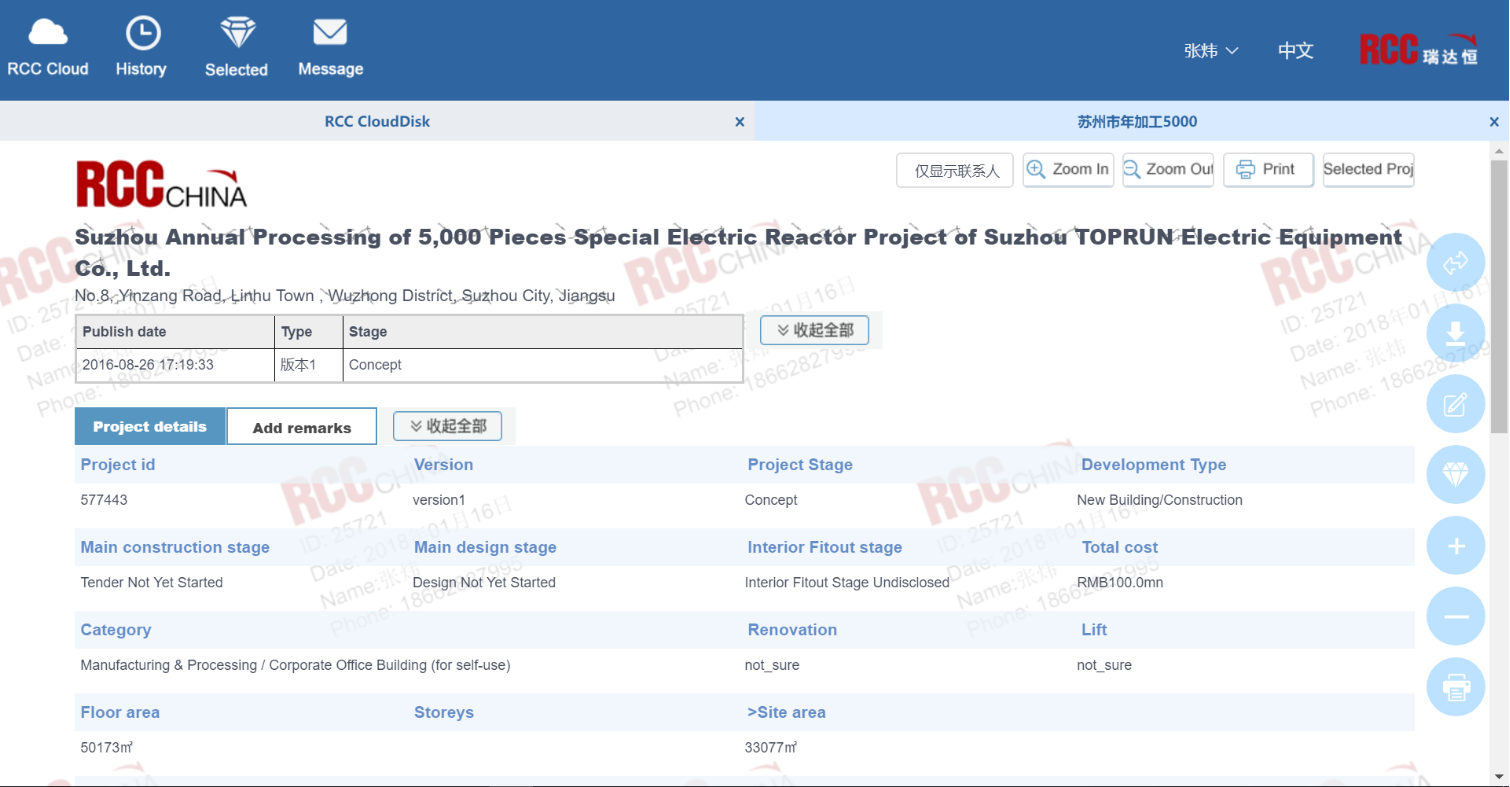Switch language to 中文
The image size is (1510, 787).
(x=1295, y=51)
